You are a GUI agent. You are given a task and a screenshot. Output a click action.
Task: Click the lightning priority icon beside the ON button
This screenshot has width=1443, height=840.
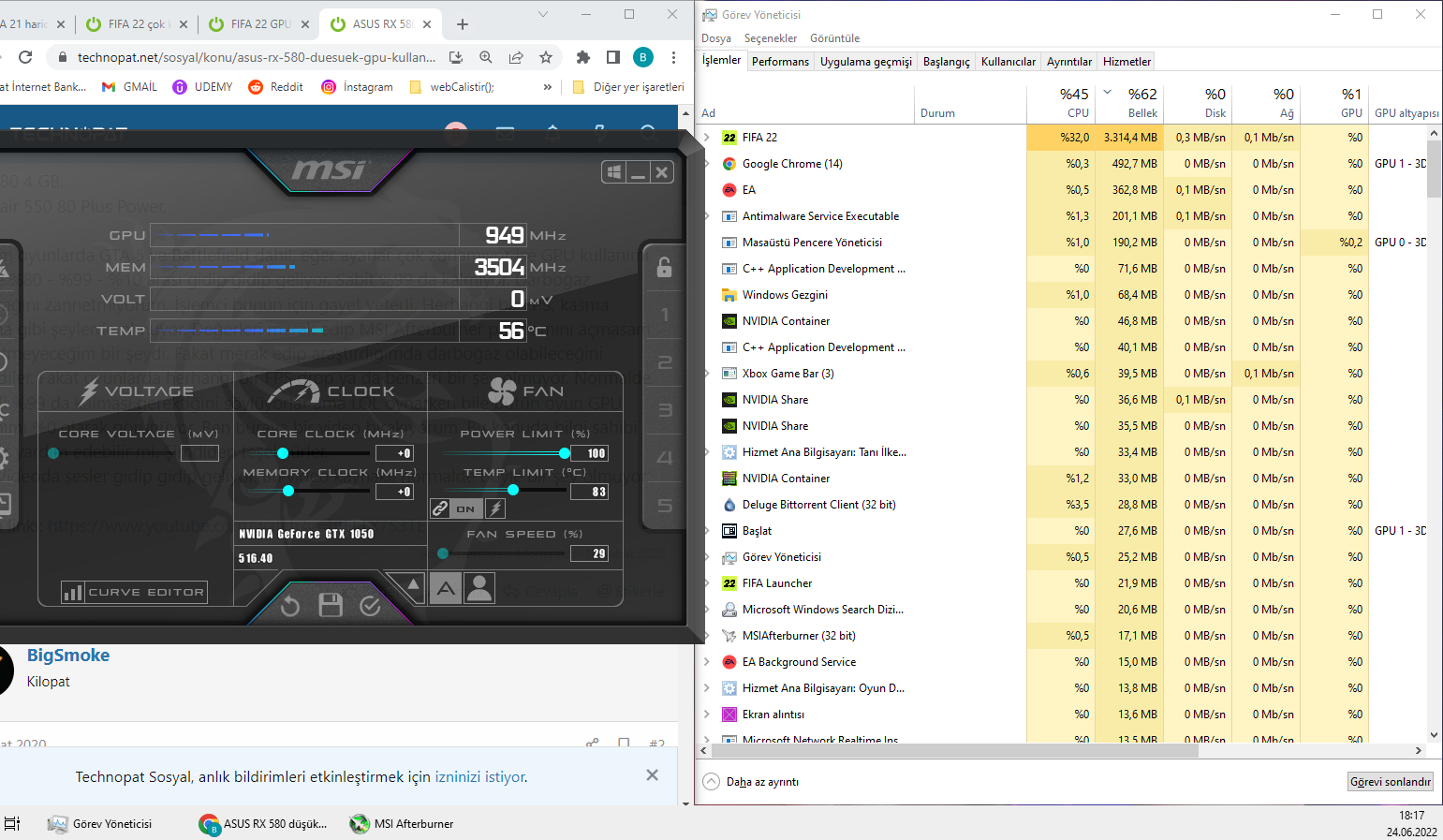[x=495, y=508]
